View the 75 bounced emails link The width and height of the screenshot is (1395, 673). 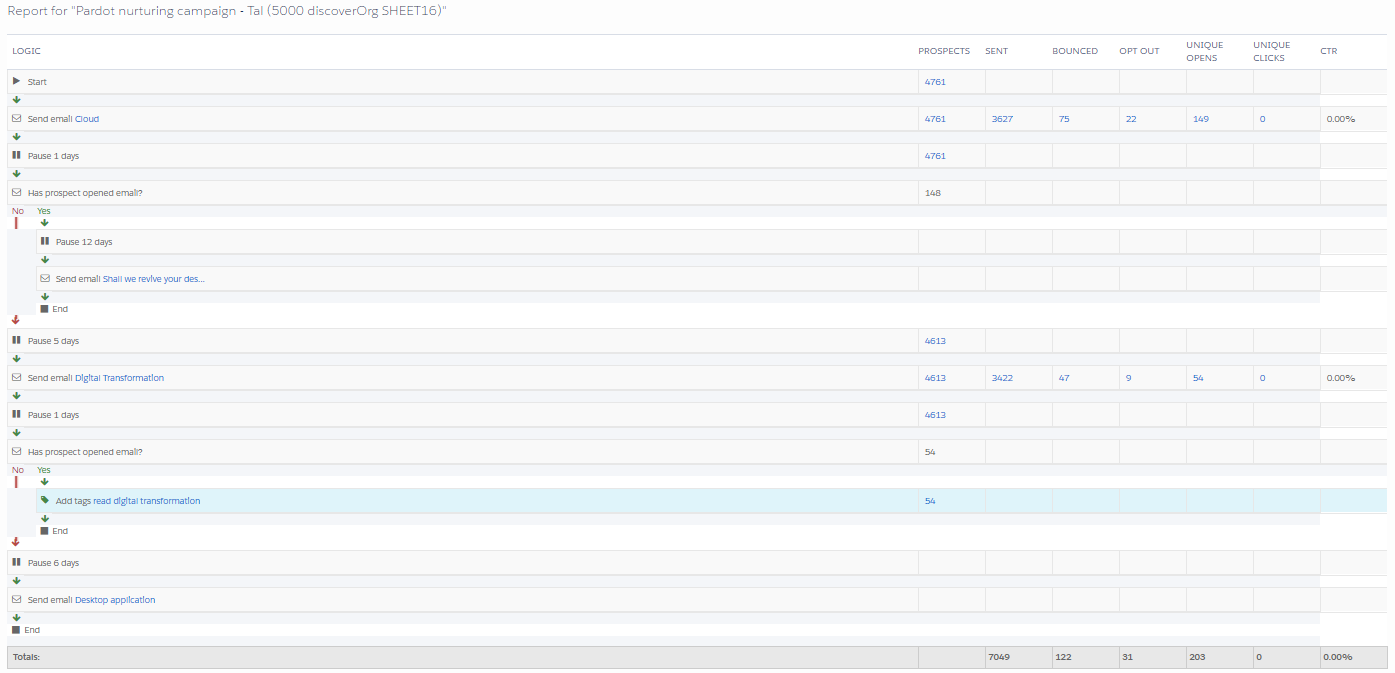tap(1063, 119)
